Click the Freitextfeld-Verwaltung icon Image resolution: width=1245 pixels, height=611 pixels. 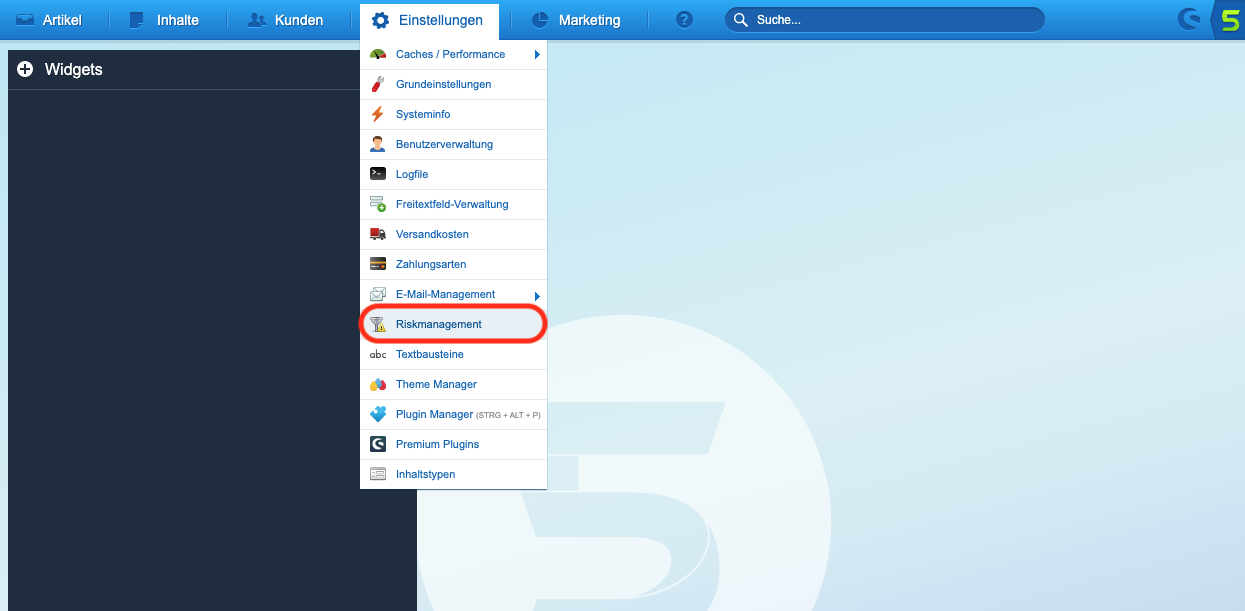[378, 204]
